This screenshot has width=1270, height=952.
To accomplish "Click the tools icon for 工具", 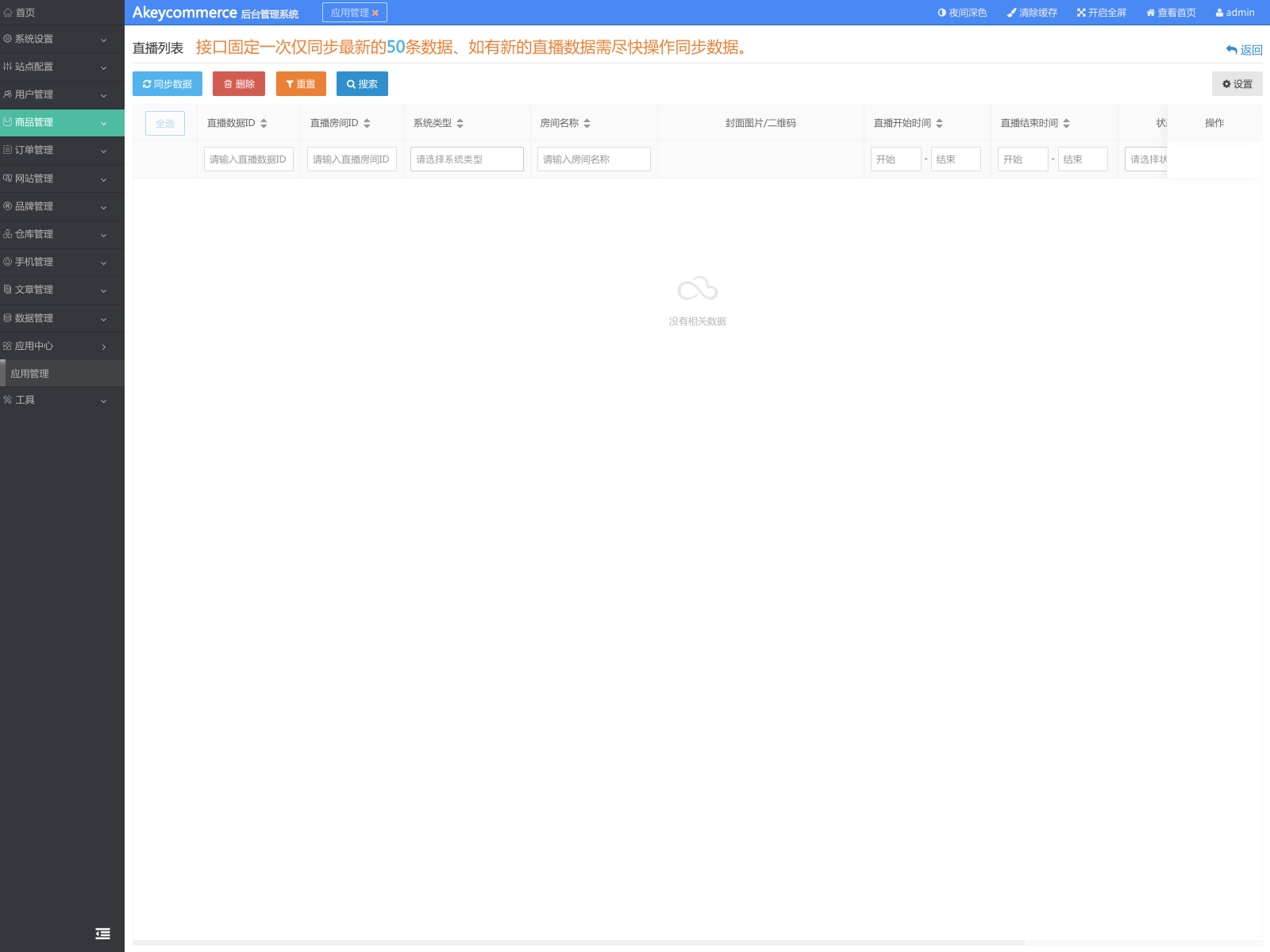I will click(x=8, y=400).
